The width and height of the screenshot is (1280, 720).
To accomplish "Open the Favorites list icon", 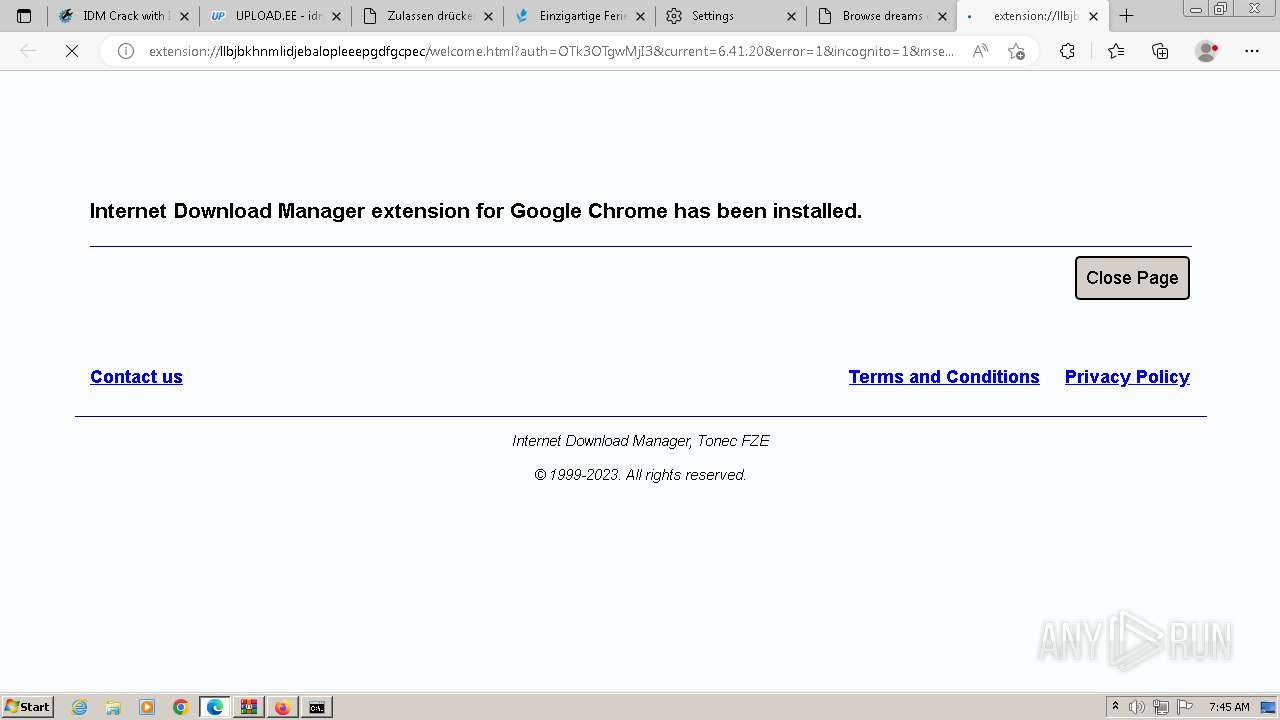I will (1116, 51).
